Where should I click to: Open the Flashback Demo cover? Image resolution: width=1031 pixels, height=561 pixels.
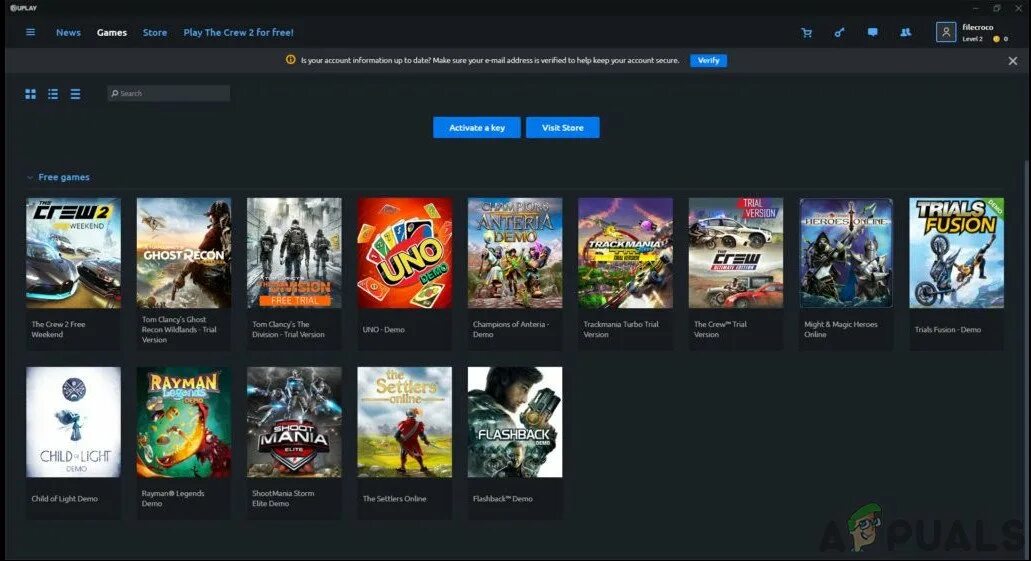coord(516,422)
